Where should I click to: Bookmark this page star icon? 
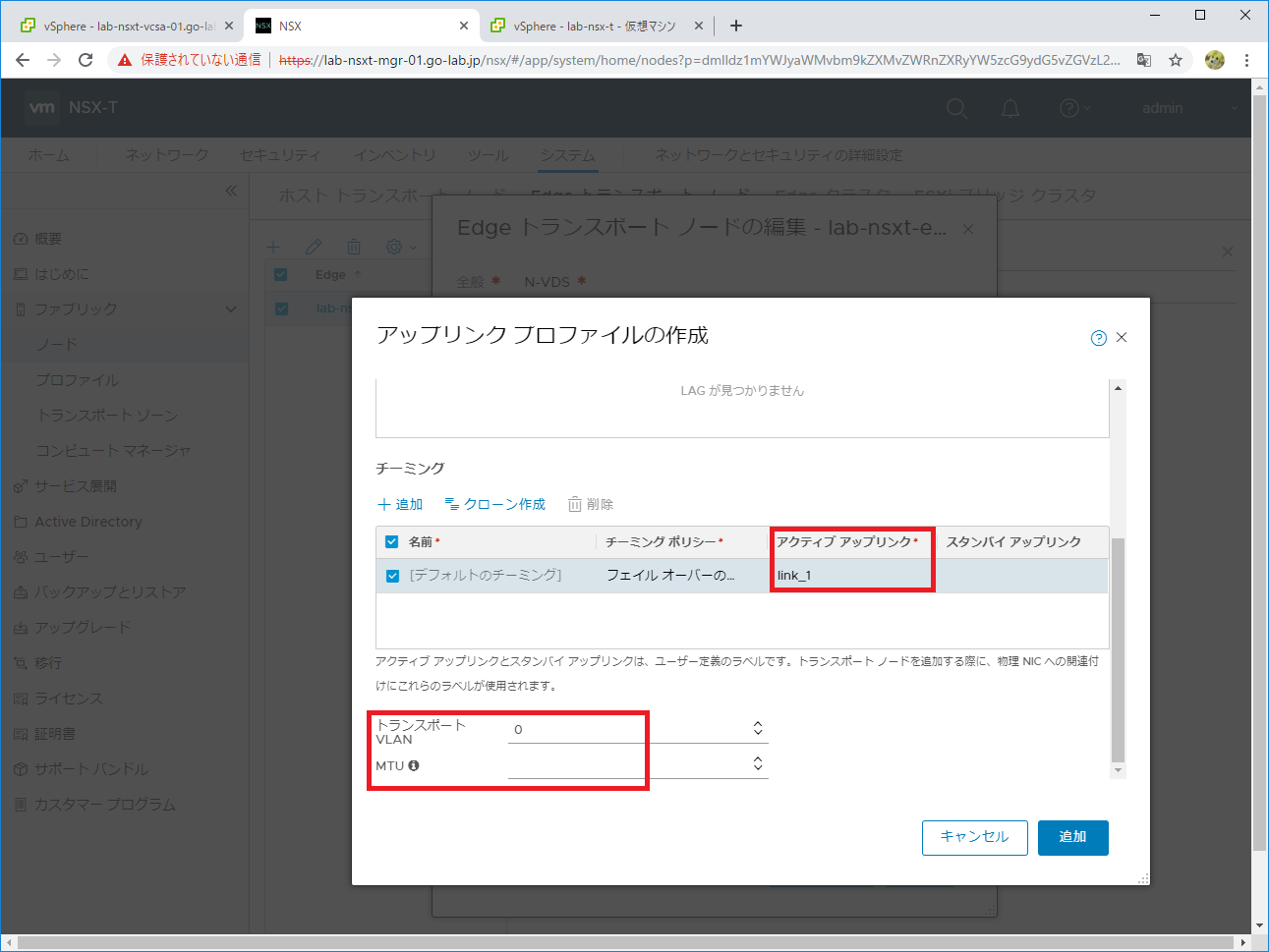coord(1176,60)
